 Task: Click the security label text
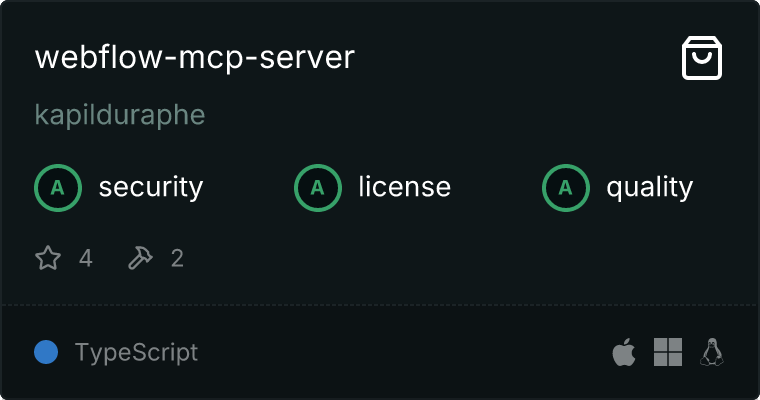pos(150,187)
